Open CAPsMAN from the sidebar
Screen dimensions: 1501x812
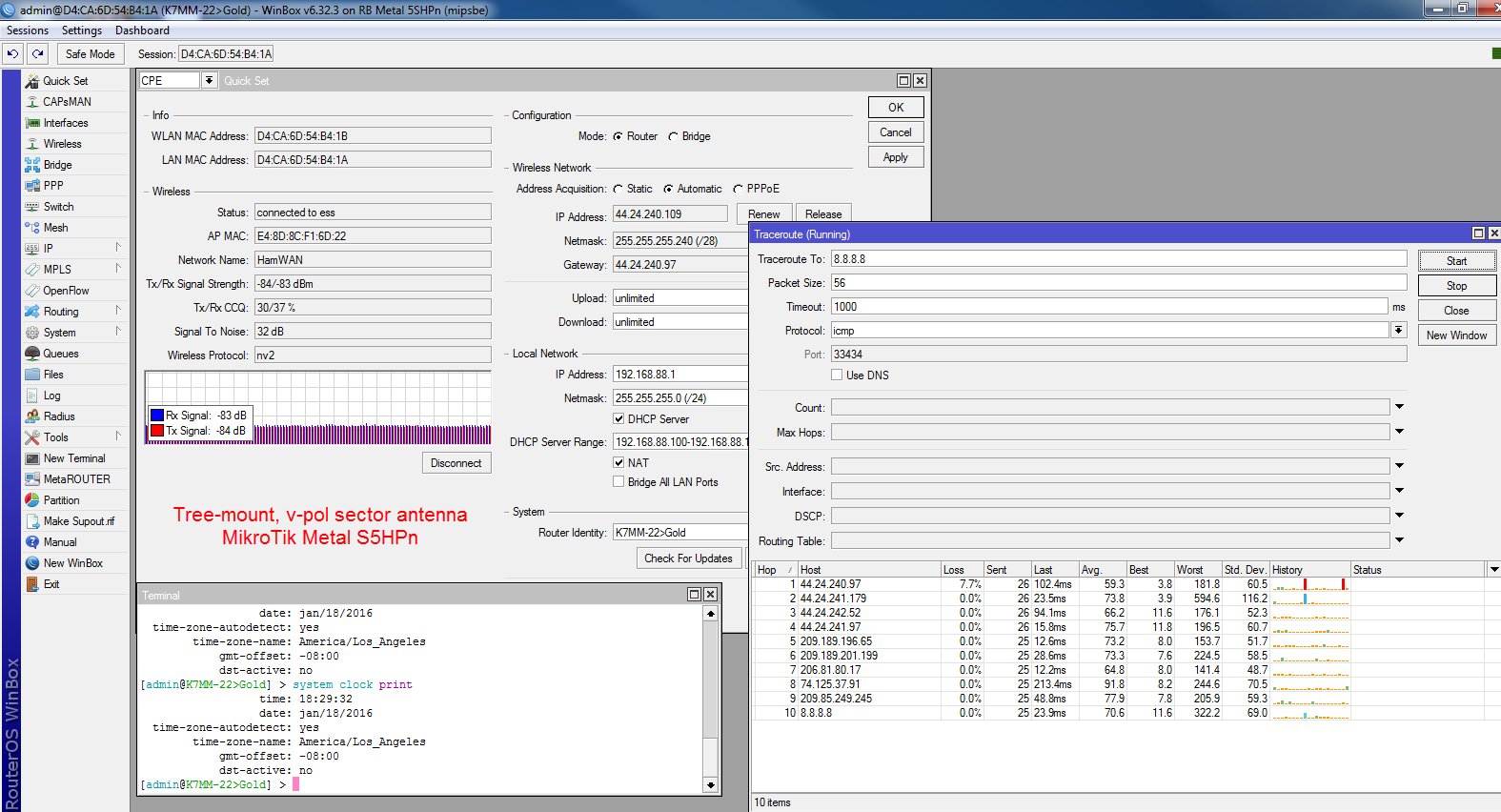pyautogui.click(x=67, y=102)
